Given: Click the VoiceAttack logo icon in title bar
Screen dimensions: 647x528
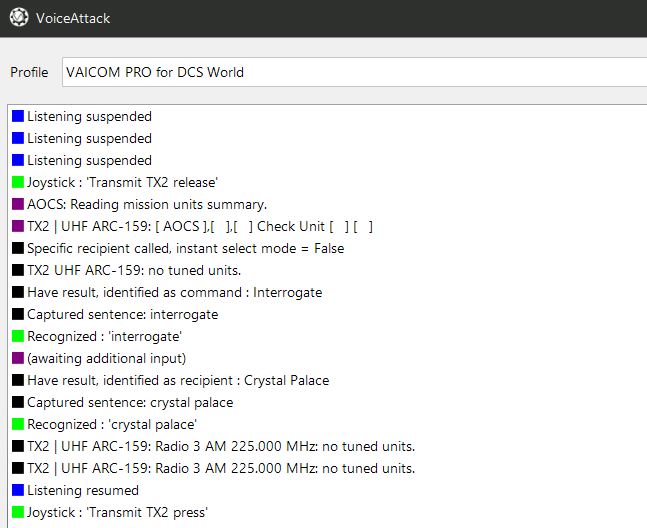Looking at the screenshot, I should [x=19, y=18].
